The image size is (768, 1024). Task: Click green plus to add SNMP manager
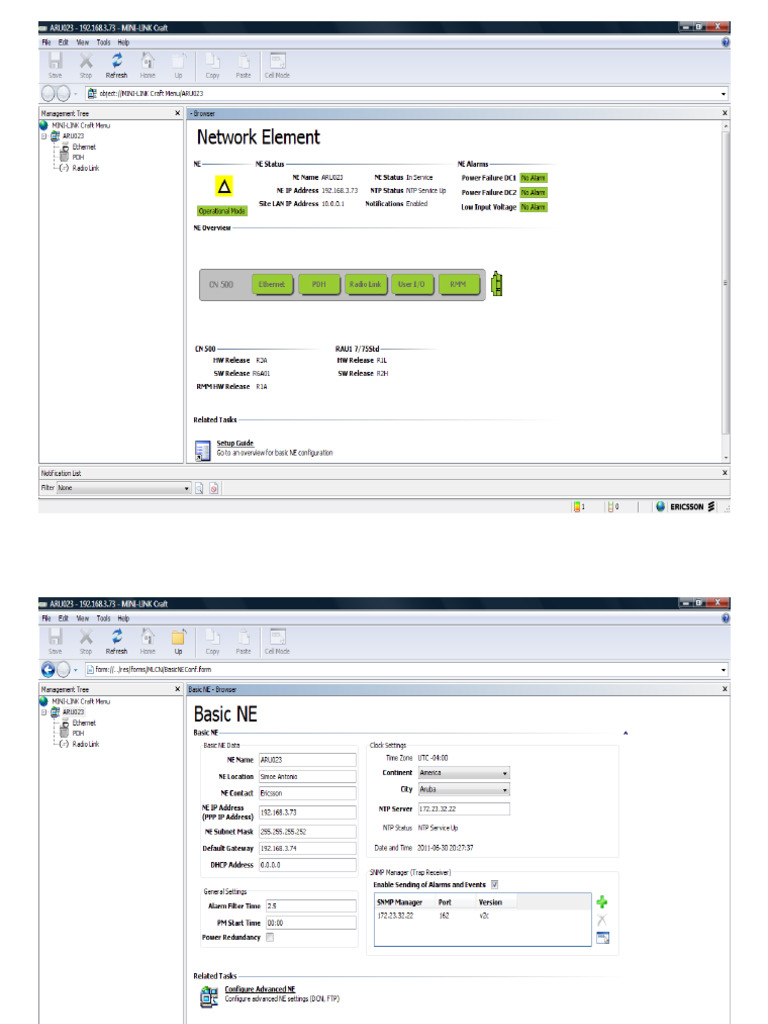pyautogui.click(x=602, y=902)
